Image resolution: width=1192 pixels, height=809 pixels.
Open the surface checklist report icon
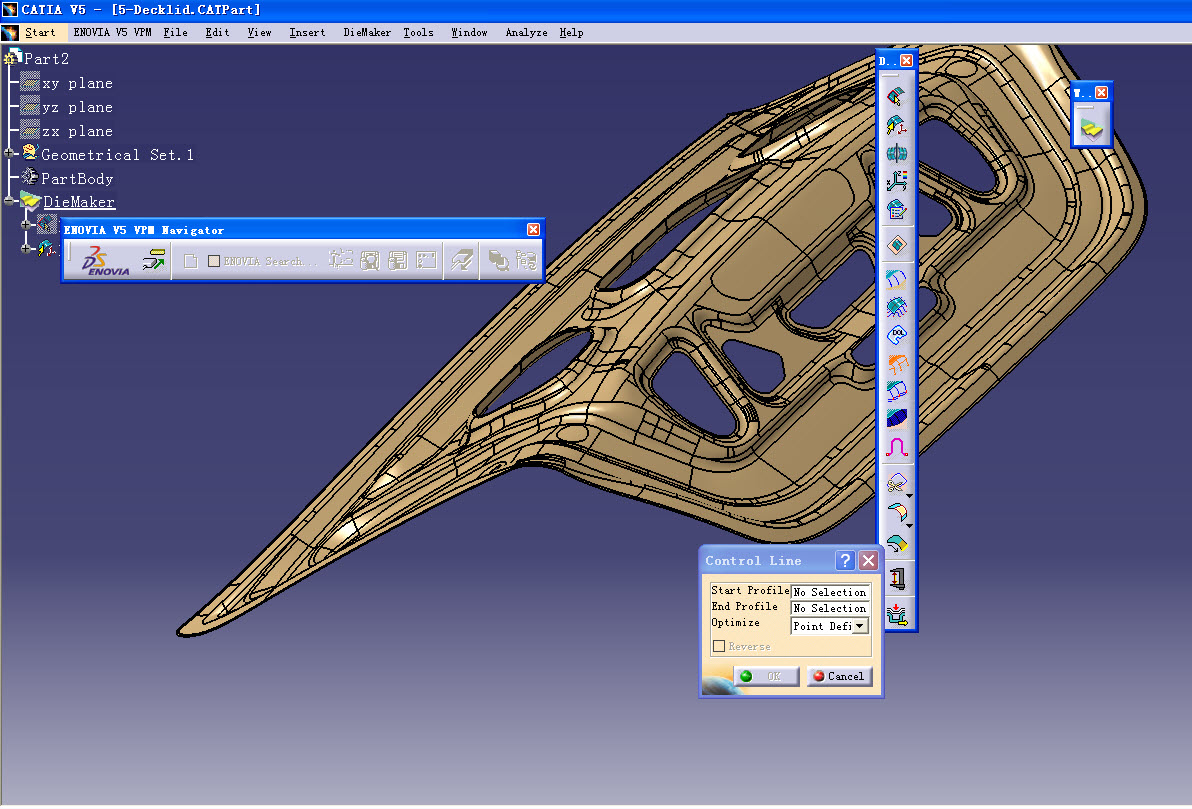(x=897, y=209)
